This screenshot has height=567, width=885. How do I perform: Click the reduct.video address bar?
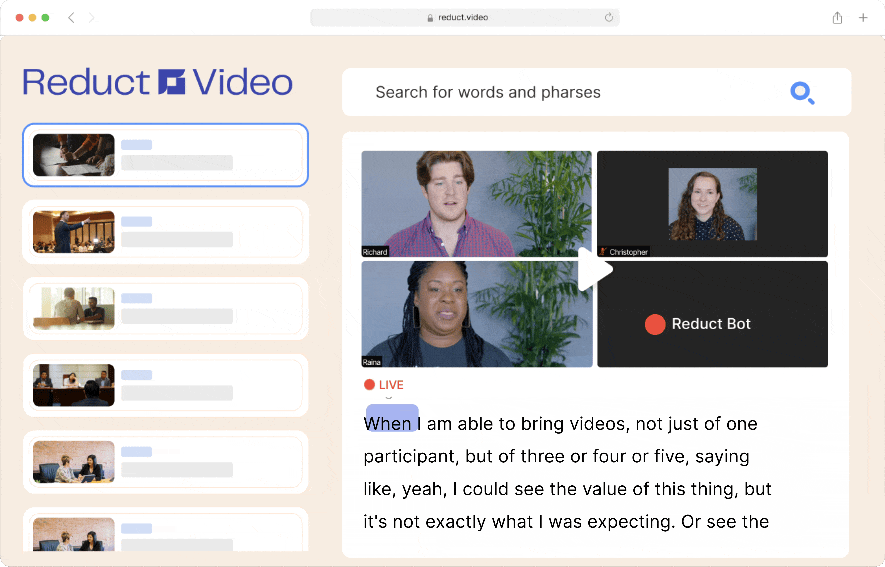[464, 18]
